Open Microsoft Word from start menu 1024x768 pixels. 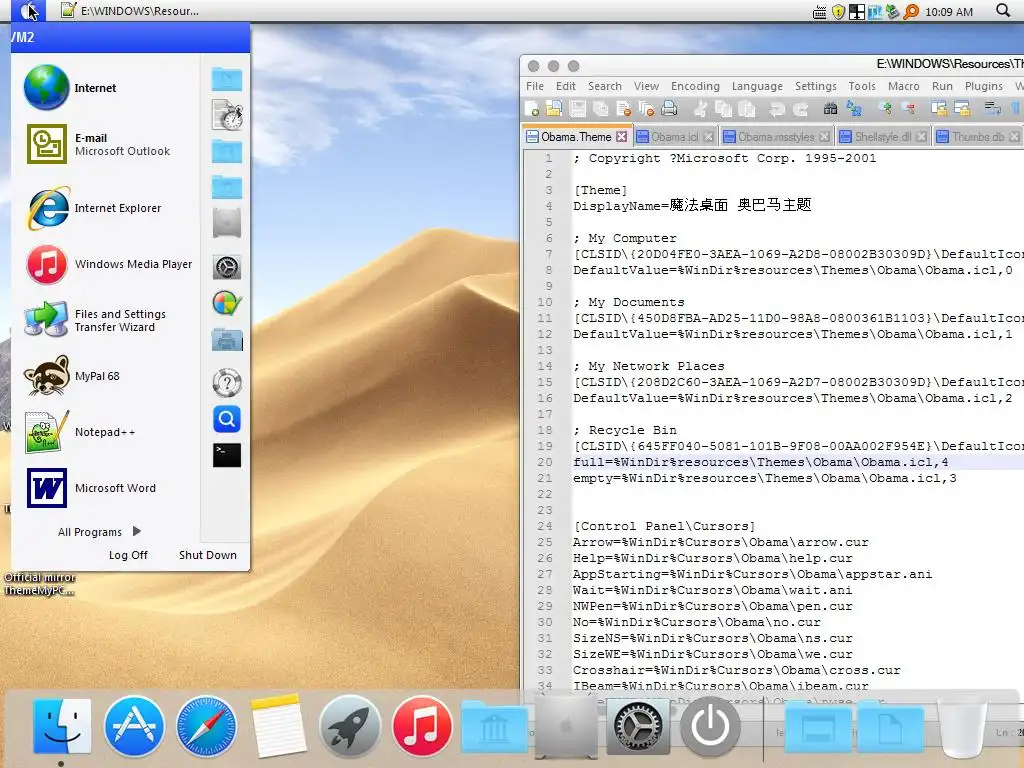108,488
